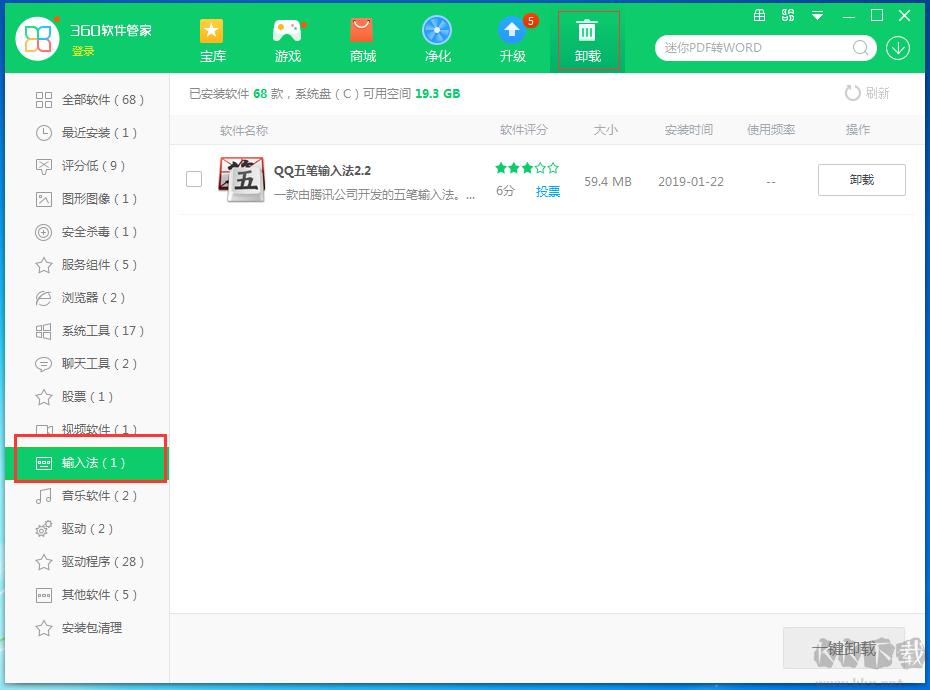930x690 pixels.
Task: Open the 商城 (Mall) section
Action: (362, 40)
